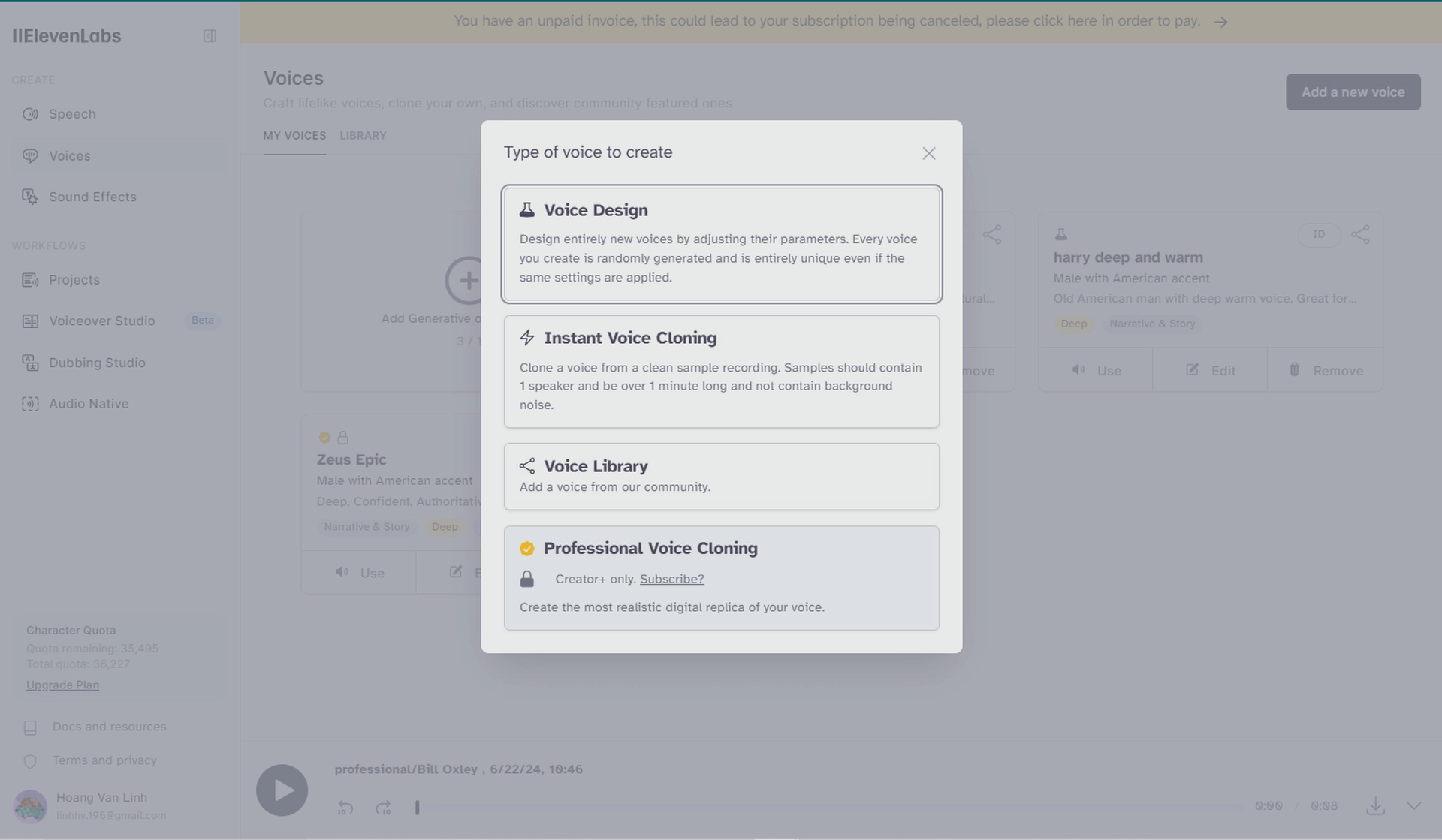The height and width of the screenshot is (840, 1442).
Task: Switch to the MY VOICES tab
Action: (294, 136)
